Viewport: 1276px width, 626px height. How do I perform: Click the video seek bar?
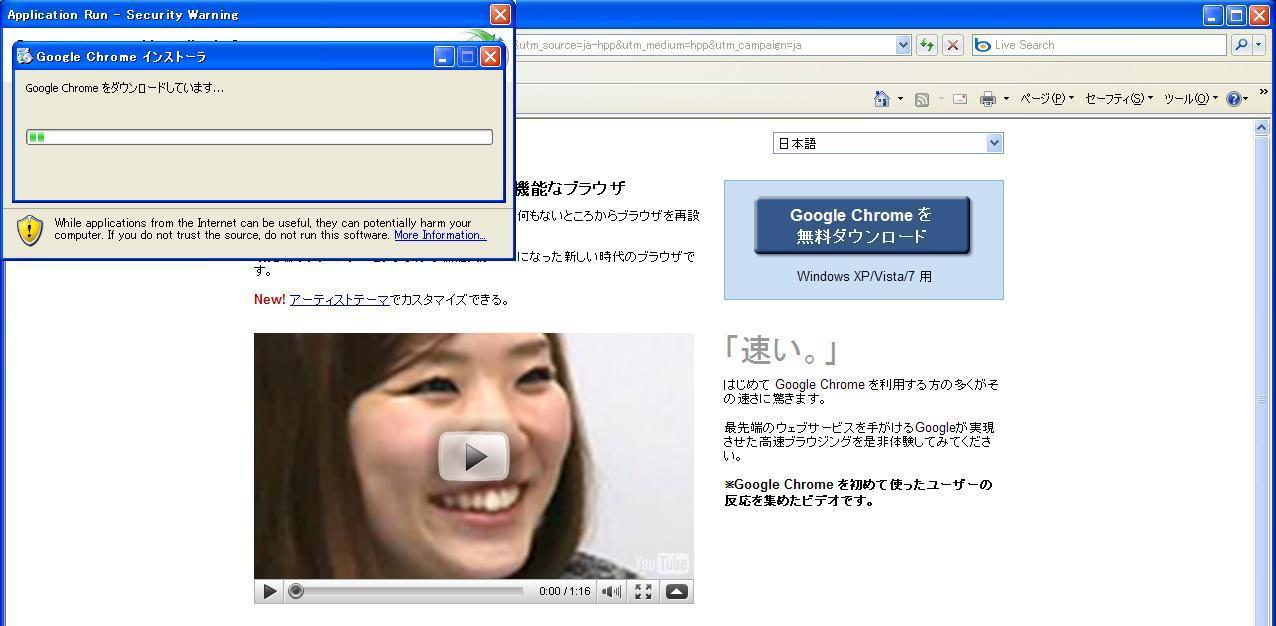406,591
